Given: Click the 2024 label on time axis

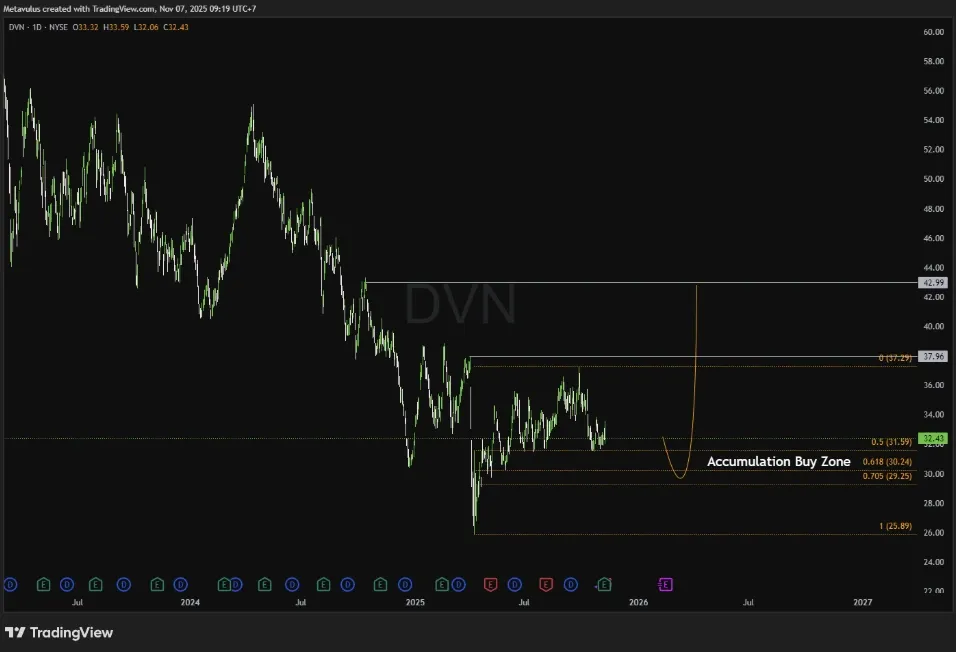Looking at the screenshot, I should [x=190, y=602].
